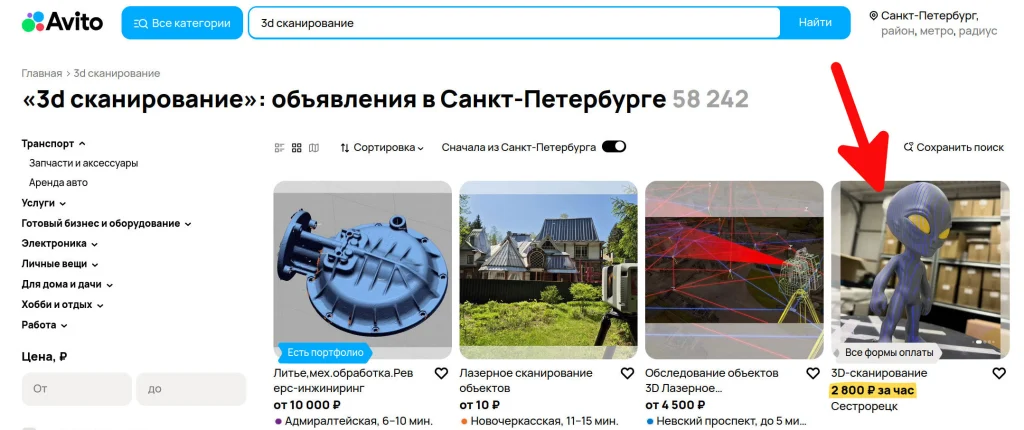
Task: Open Все категории menu button
Action: click(x=182, y=23)
